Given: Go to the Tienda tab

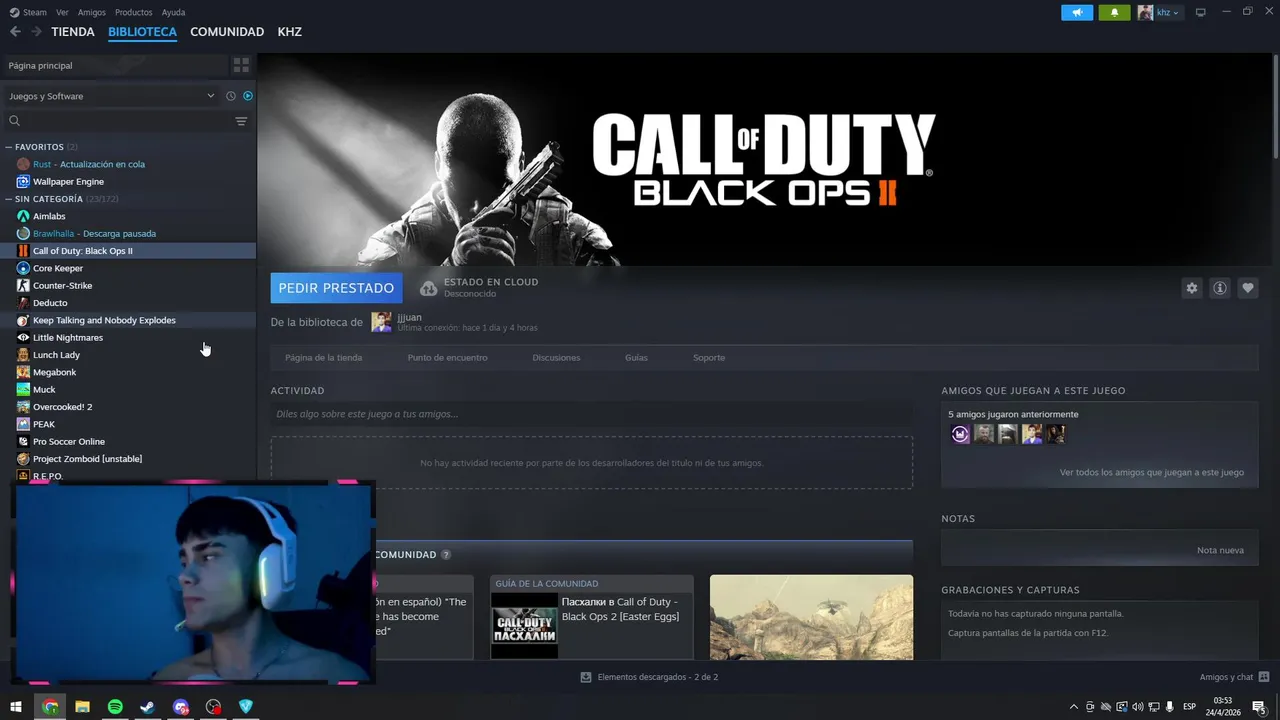Looking at the screenshot, I should [x=73, y=32].
